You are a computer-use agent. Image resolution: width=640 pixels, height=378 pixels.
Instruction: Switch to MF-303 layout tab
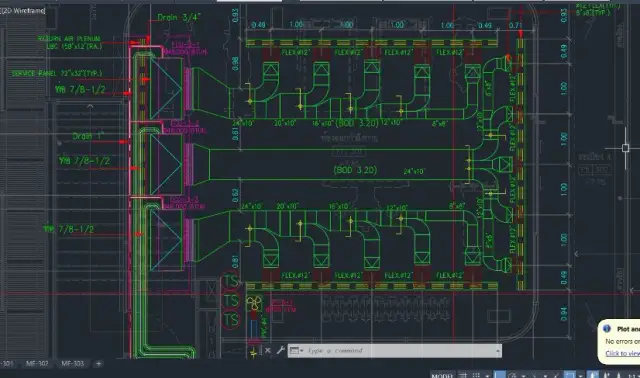click(72, 363)
